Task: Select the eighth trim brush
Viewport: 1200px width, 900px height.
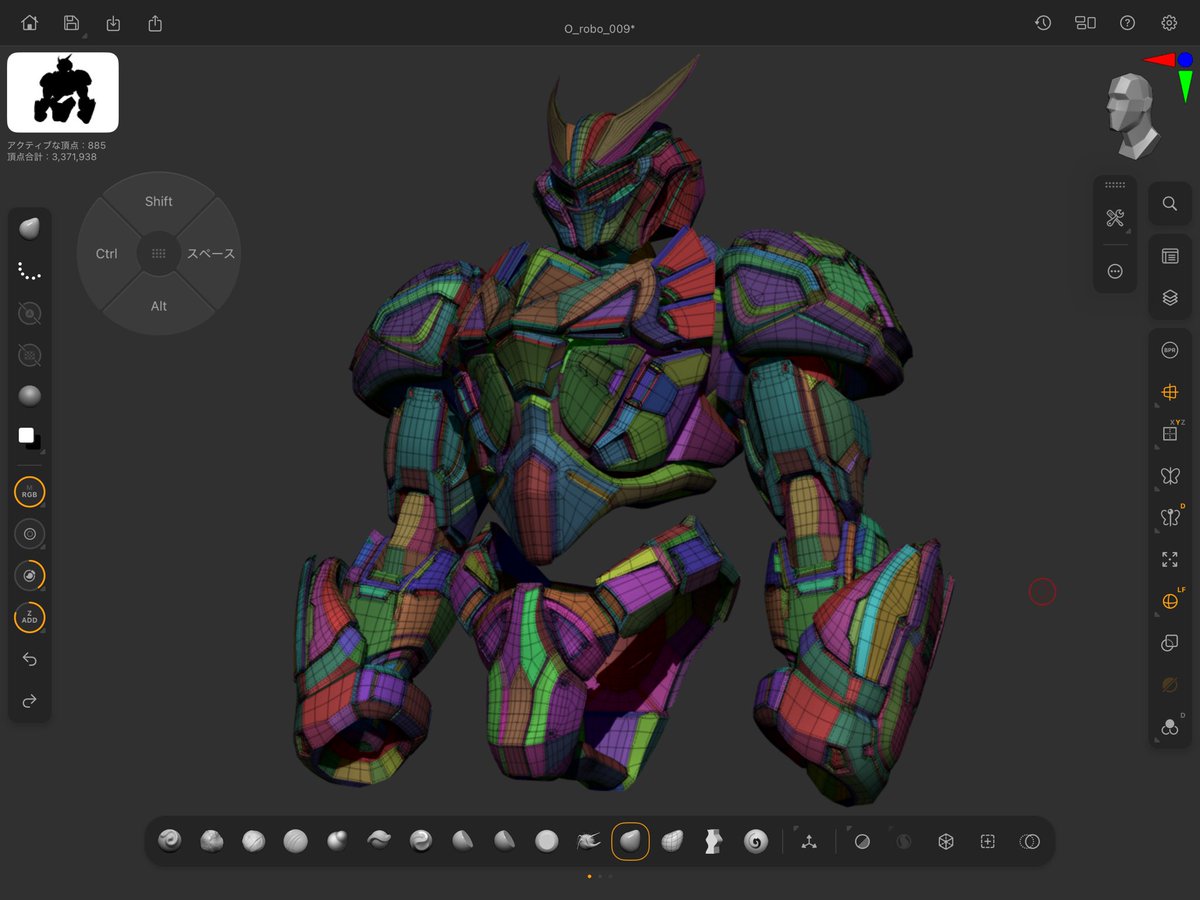Action: 462,841
